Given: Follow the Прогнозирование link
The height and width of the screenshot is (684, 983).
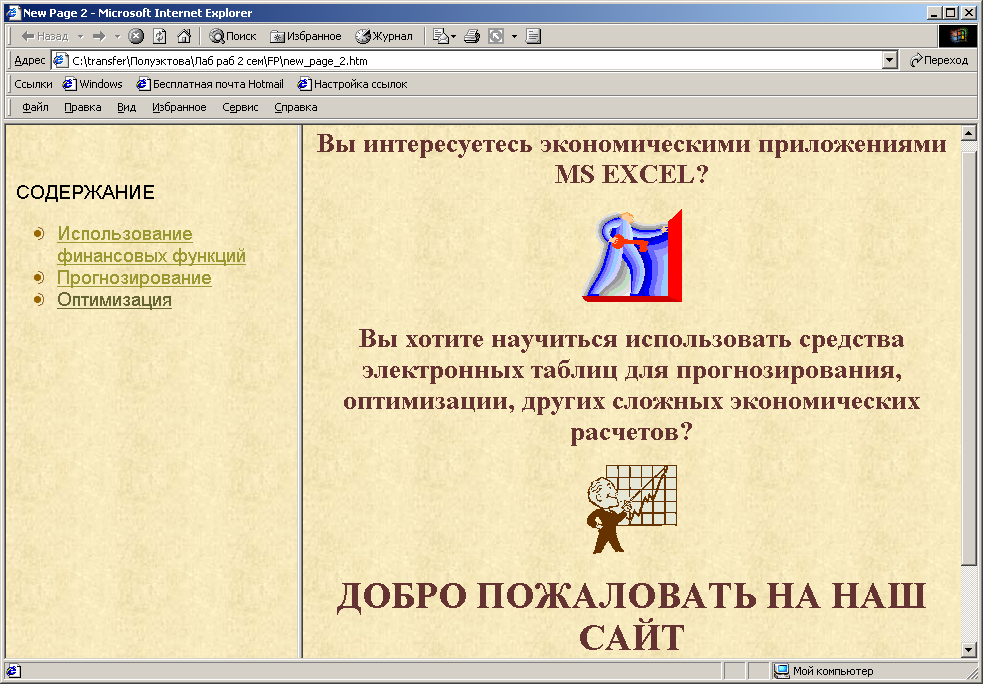Looking at the screenshot, I should pyautogui.click(x=134, y=278).
